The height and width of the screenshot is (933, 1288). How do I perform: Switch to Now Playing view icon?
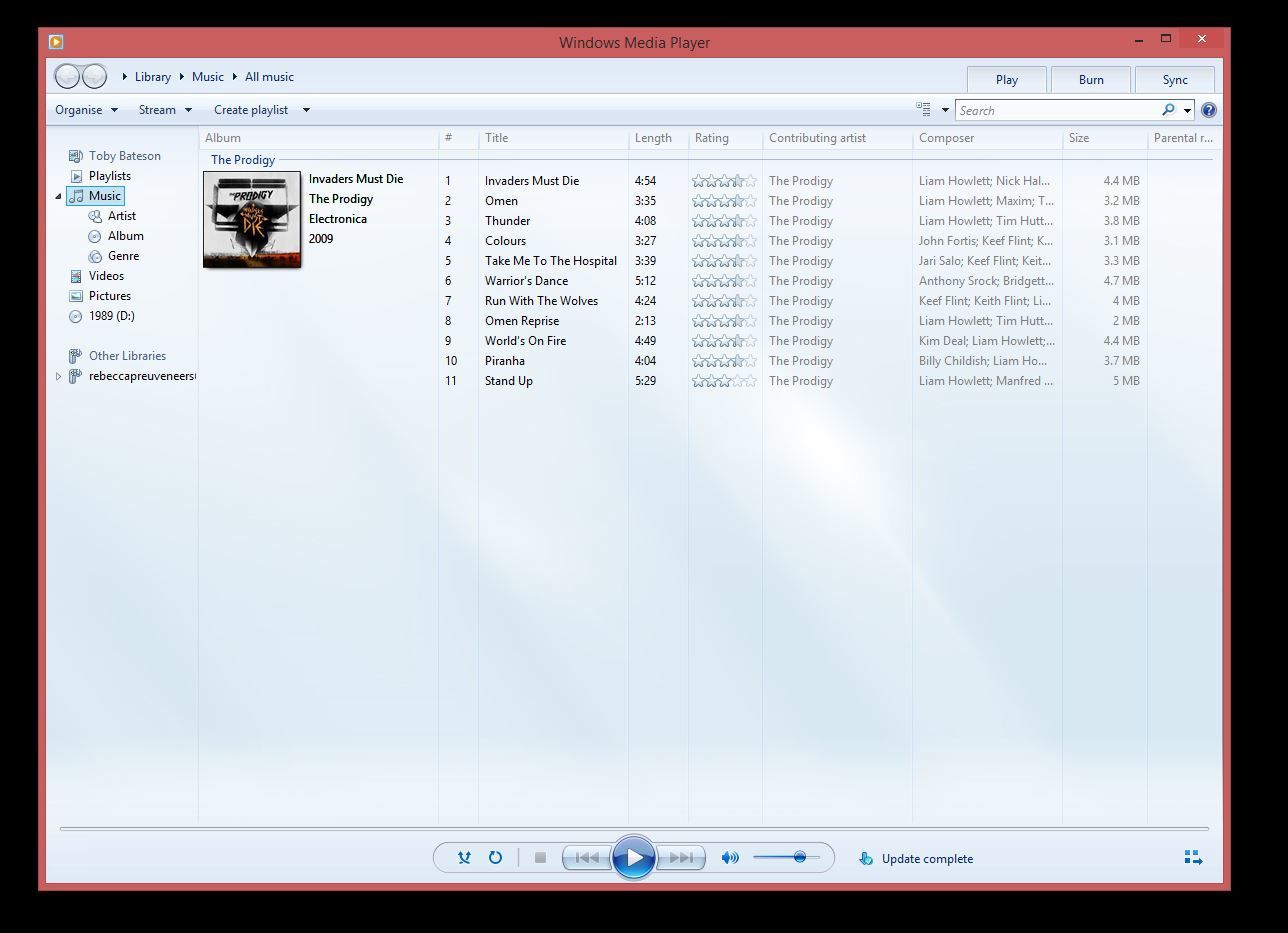tap(1192, 857)
